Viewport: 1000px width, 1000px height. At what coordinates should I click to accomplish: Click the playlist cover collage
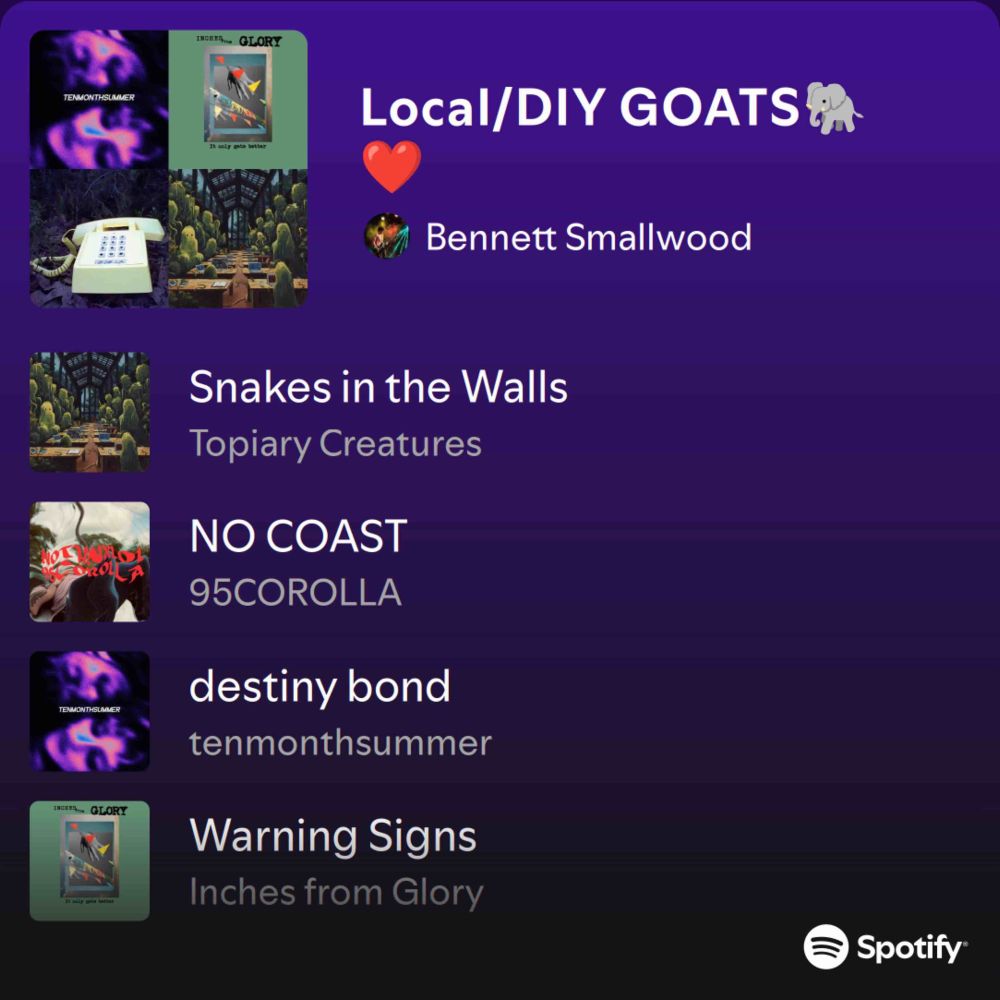[x=169, y=169]
